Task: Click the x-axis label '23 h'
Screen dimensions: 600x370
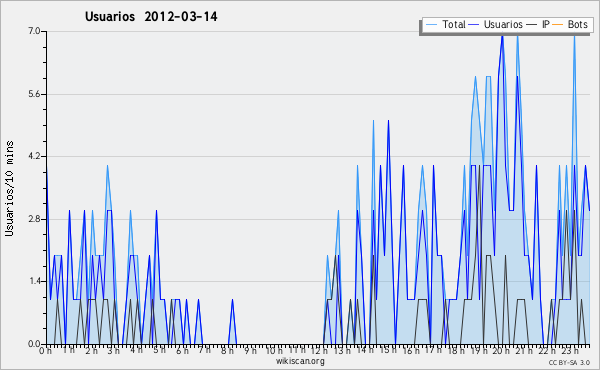Action: 569,351
